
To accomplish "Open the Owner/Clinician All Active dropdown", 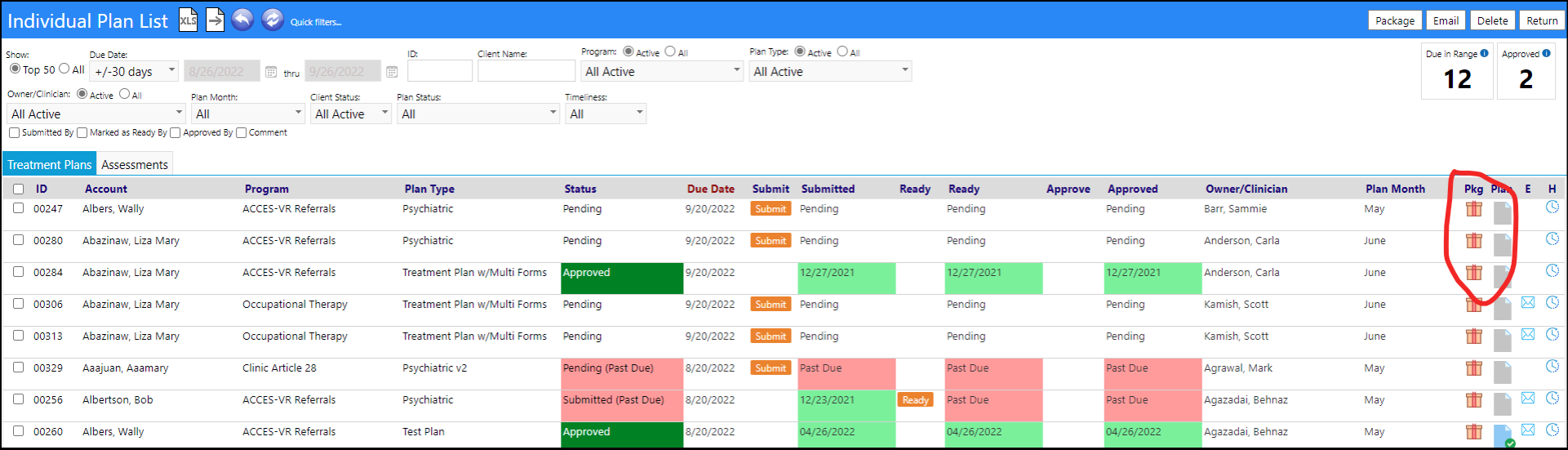I will point(96,114).
